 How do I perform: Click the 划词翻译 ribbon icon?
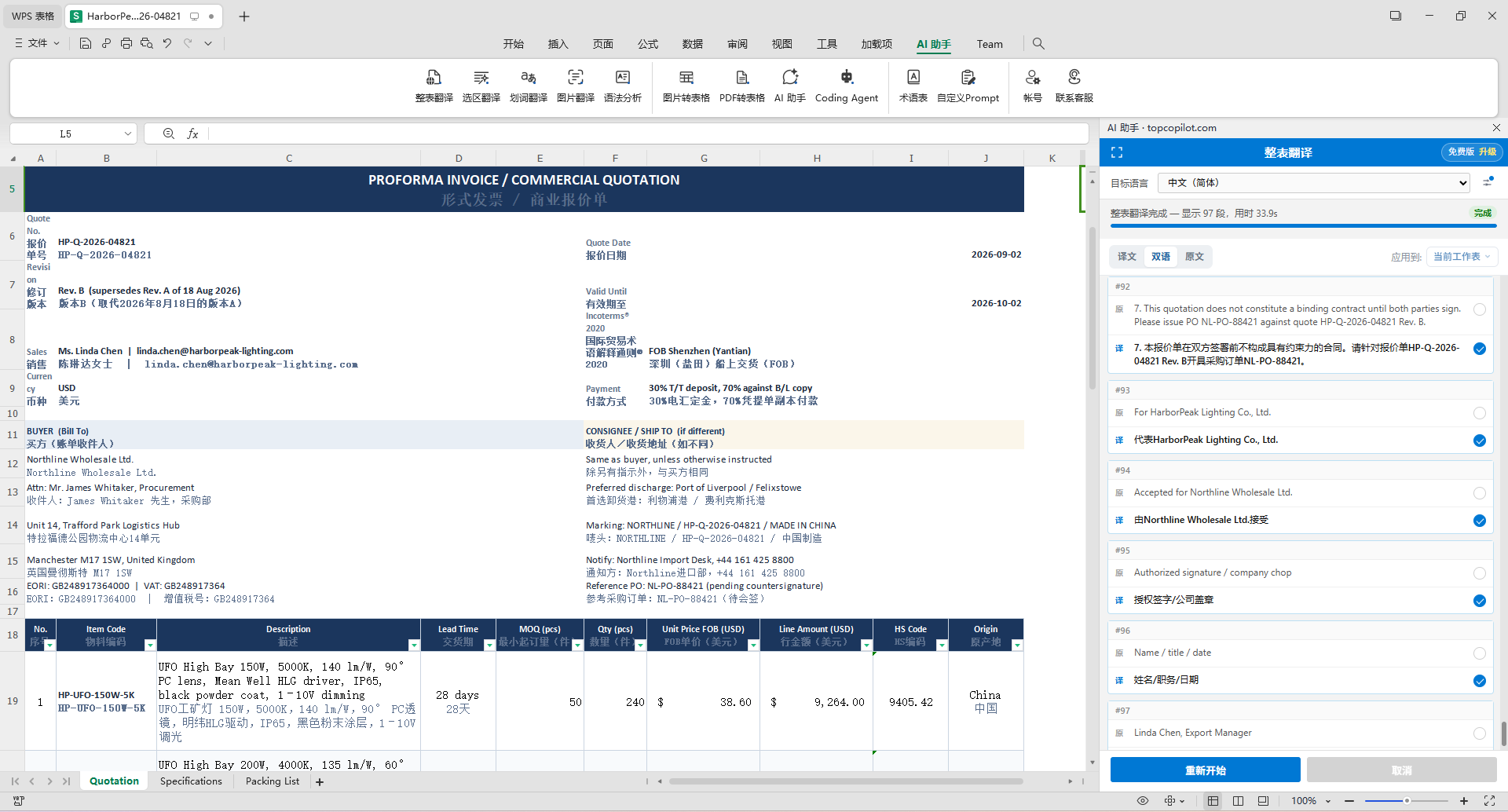click(x=528, y=86)
